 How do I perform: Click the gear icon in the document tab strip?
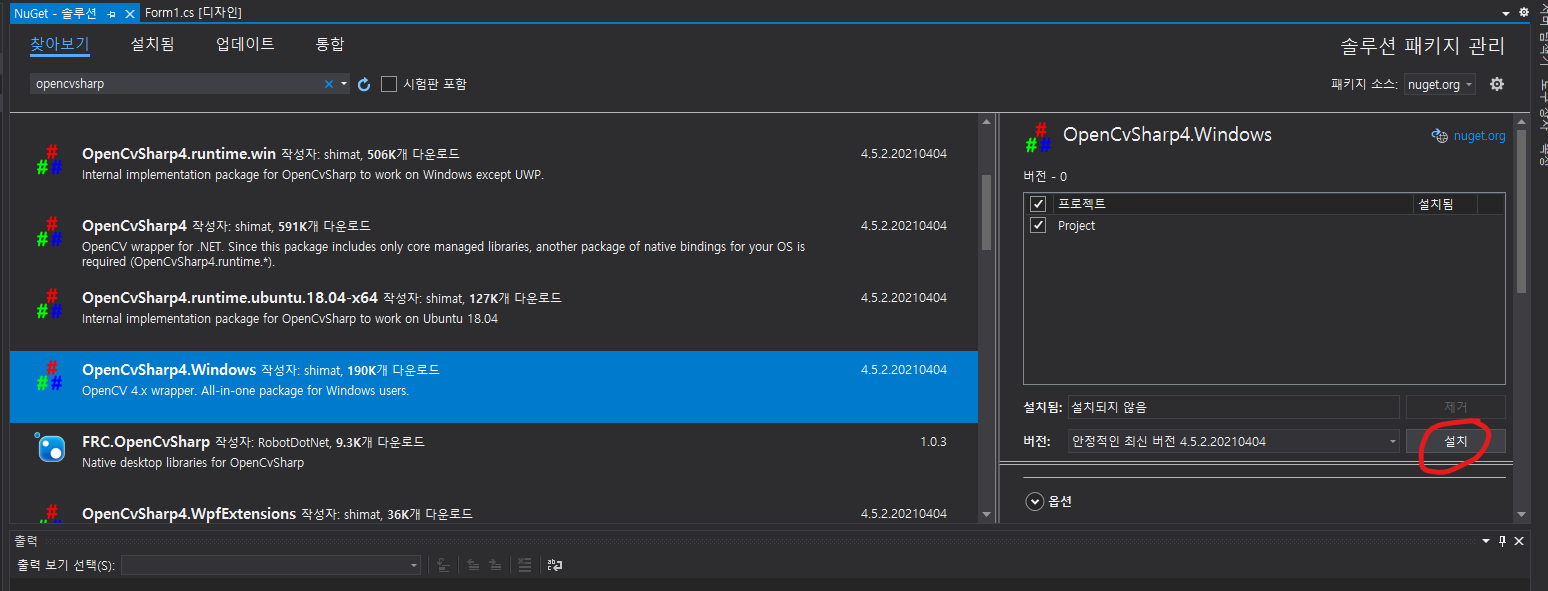coord(1524,13)
